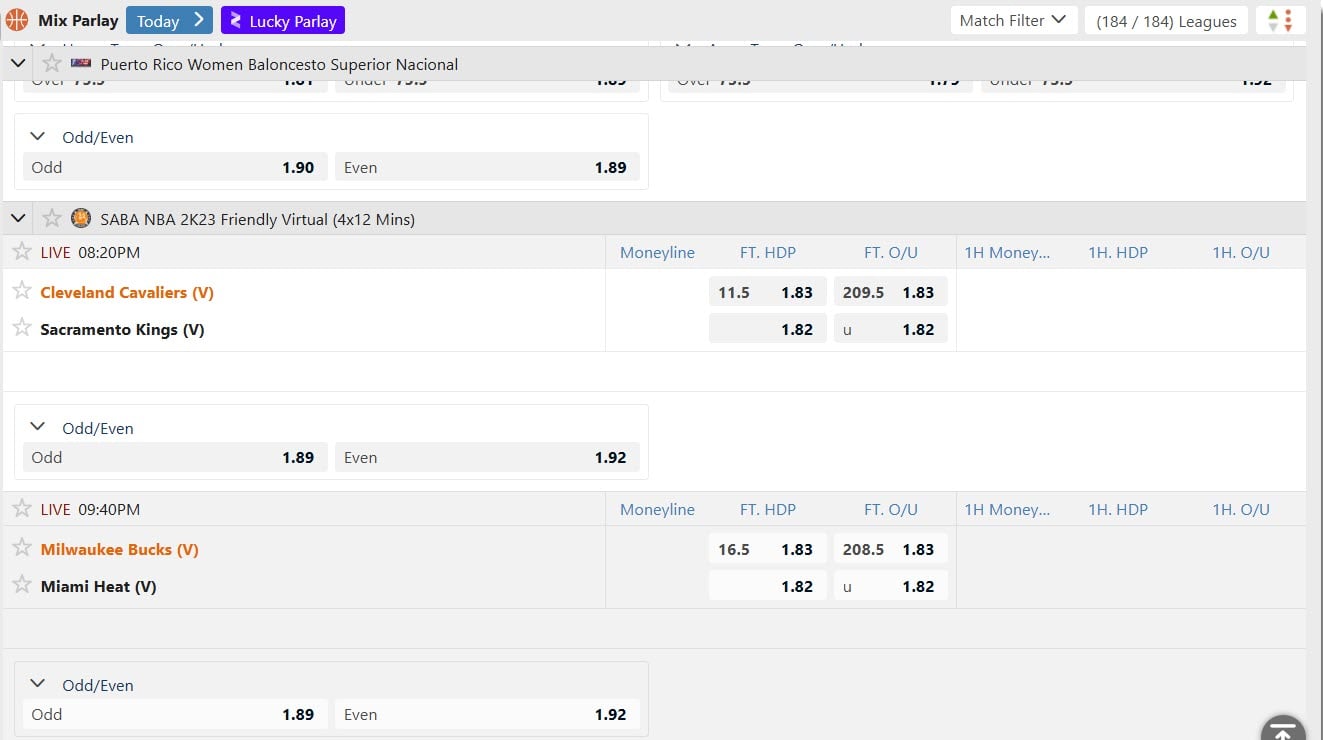This screenshot has width=1323, height=740.
Task: Toggle favorite star on Miami Heat (V)
Action: (x=21, y=586)
